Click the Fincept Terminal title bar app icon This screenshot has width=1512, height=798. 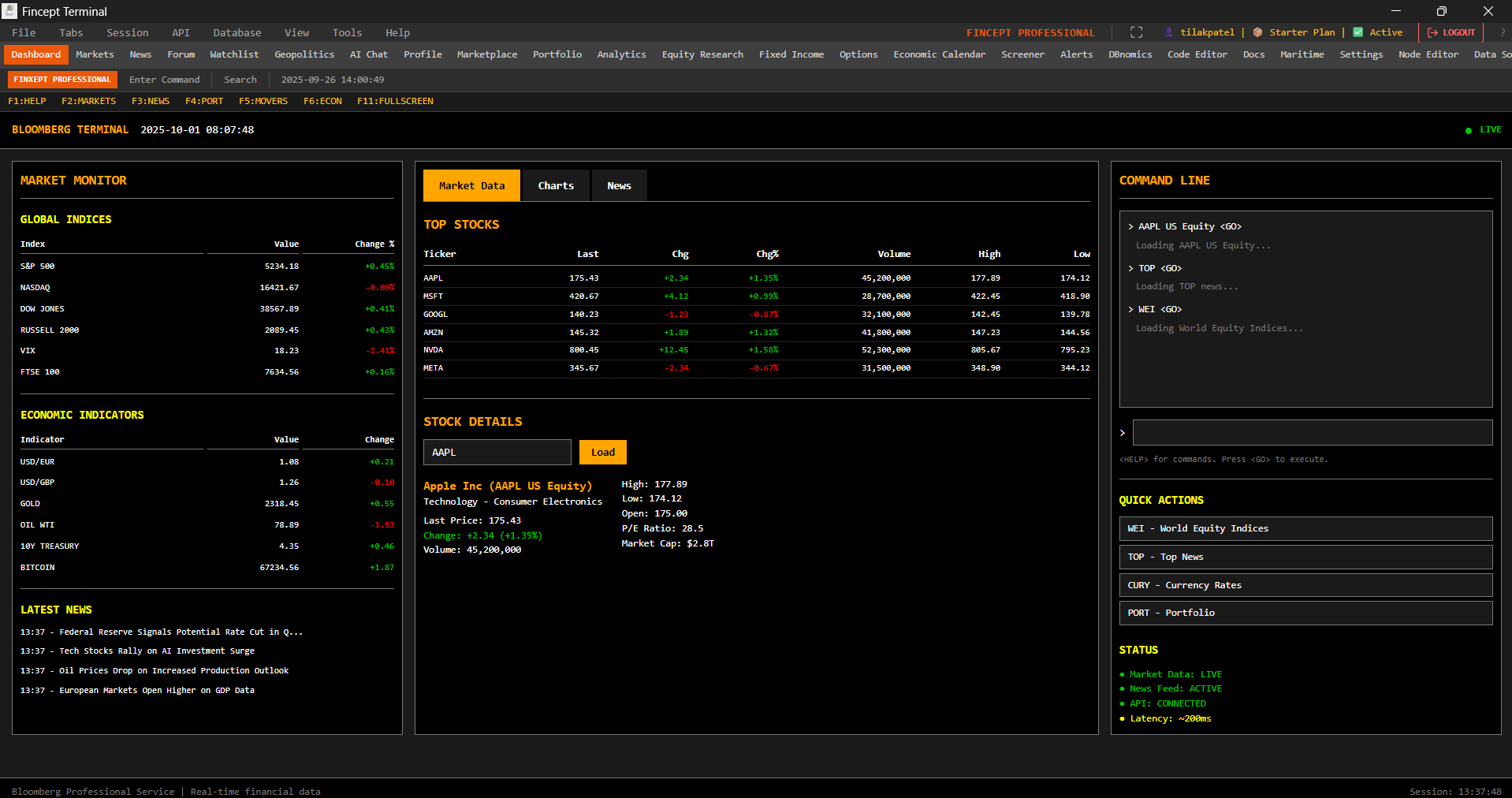click(x=9, y=11)
